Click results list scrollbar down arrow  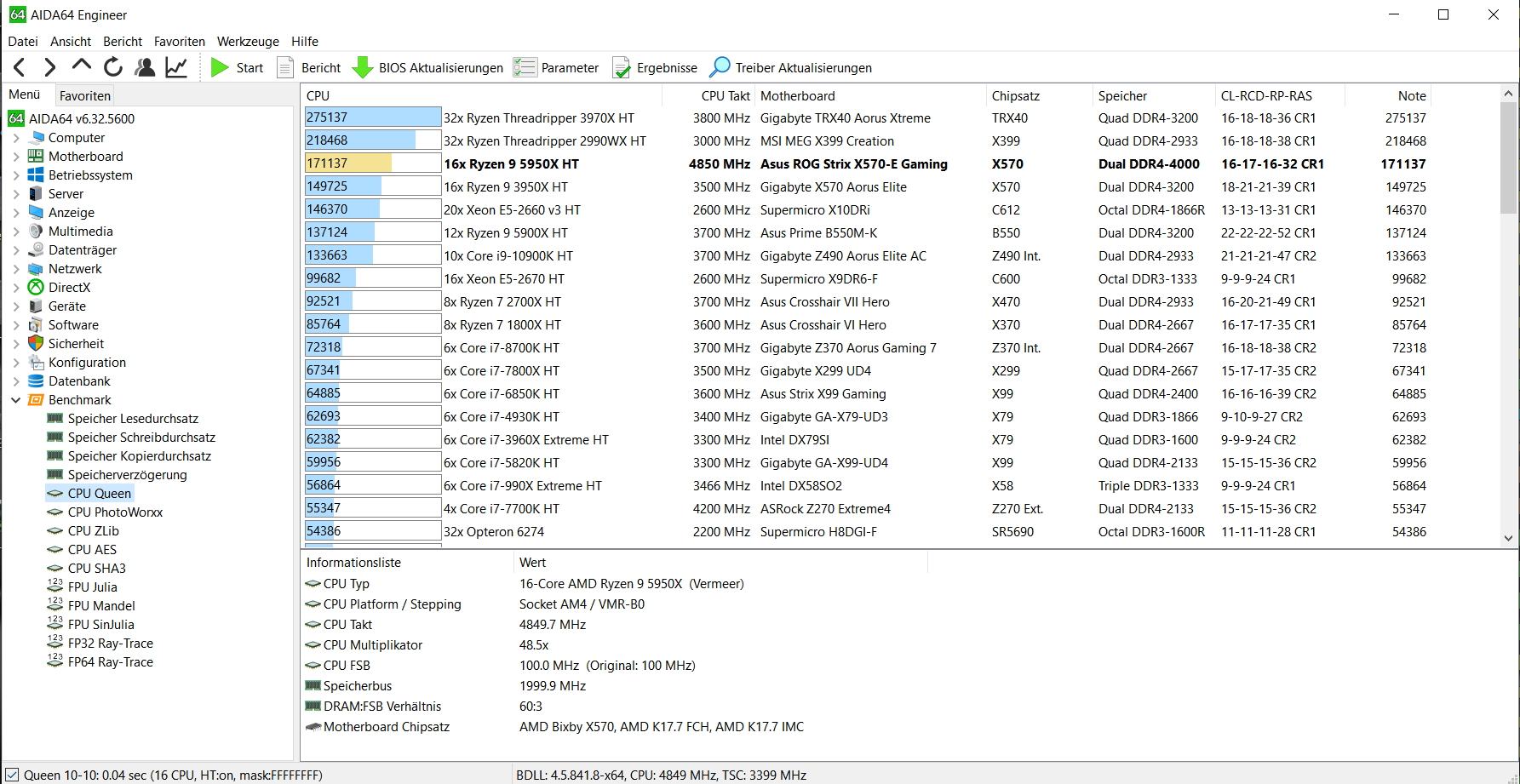click(x=1508, y=537)
